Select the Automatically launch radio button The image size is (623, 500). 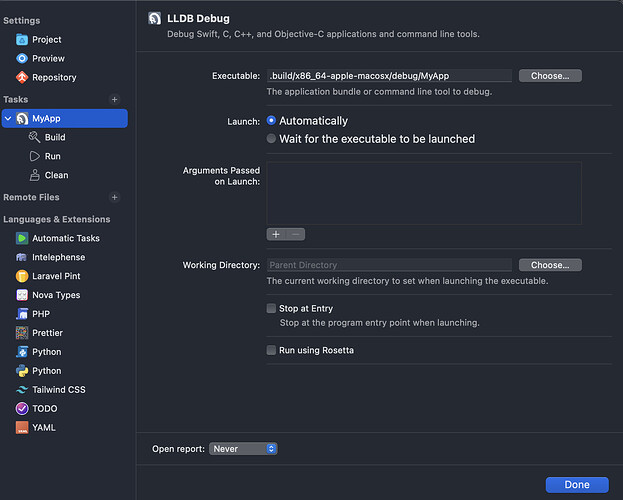(271, 120)
